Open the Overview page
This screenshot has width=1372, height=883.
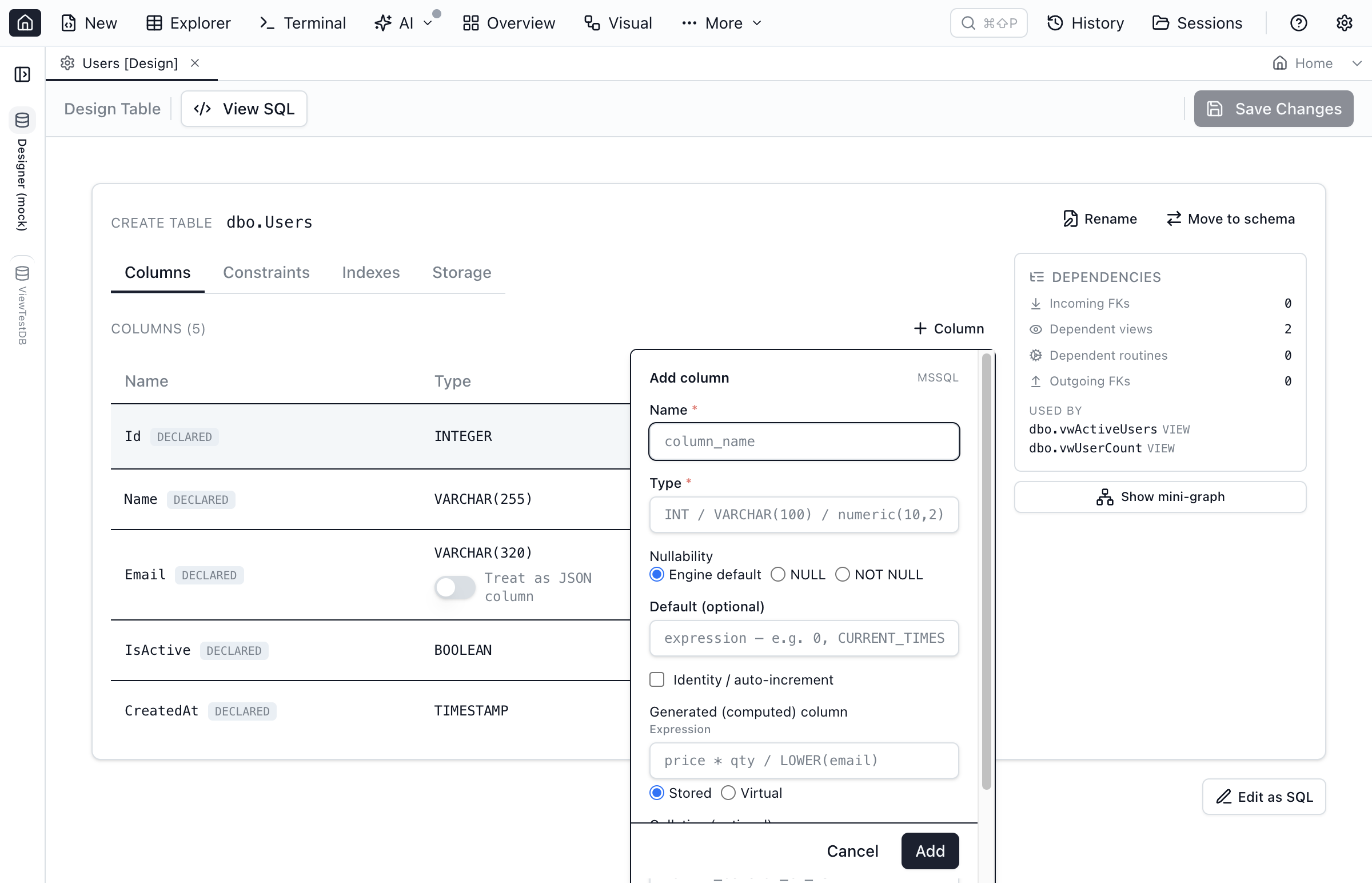(509, 23)
